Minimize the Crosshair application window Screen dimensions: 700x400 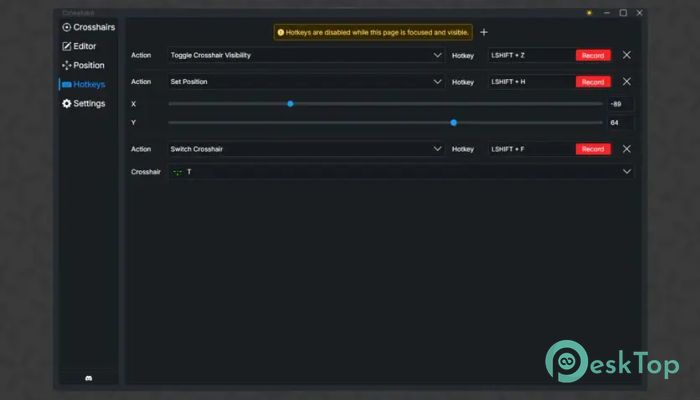point(606,13)
